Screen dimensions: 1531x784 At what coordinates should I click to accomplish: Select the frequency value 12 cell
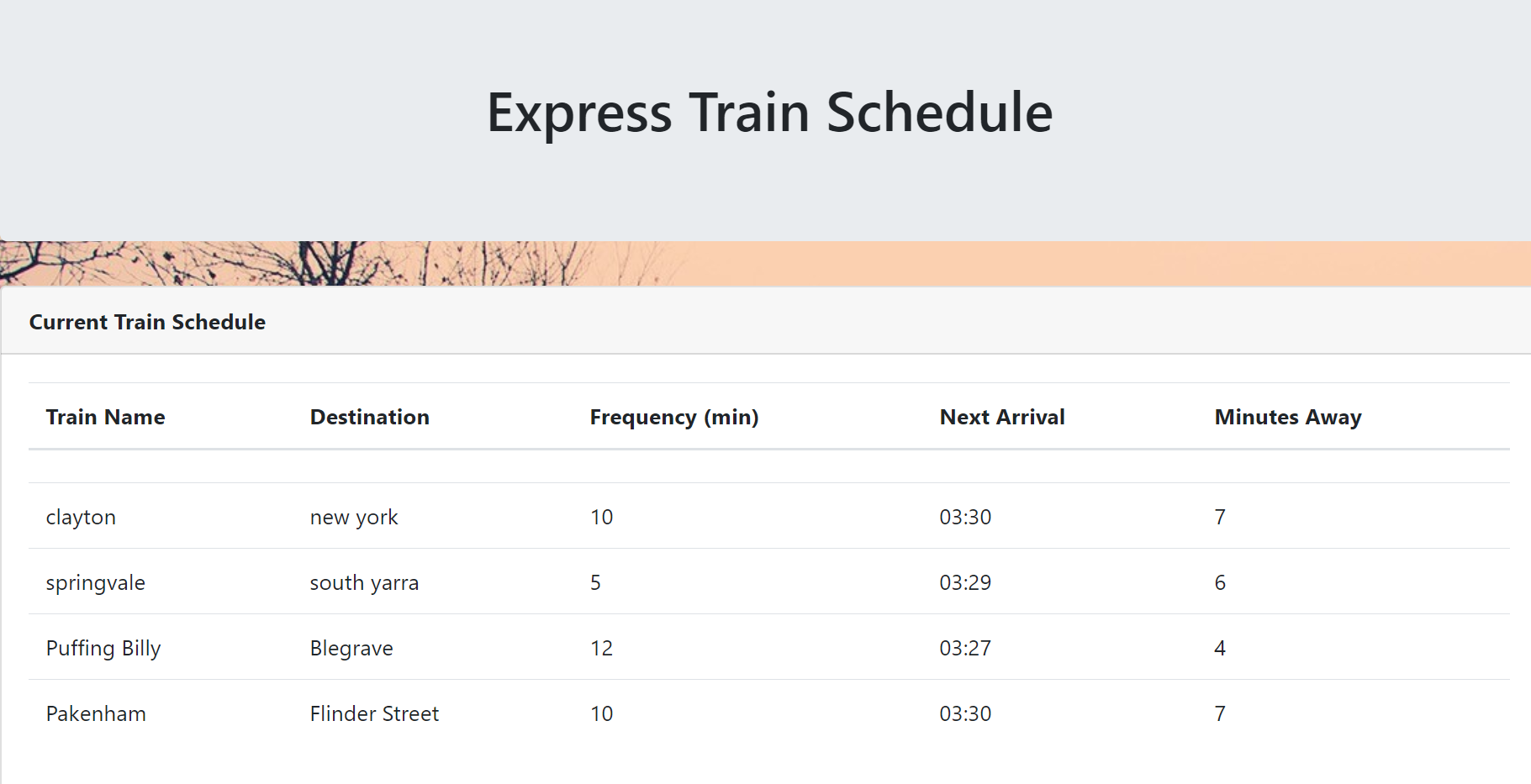pos(601,648)
